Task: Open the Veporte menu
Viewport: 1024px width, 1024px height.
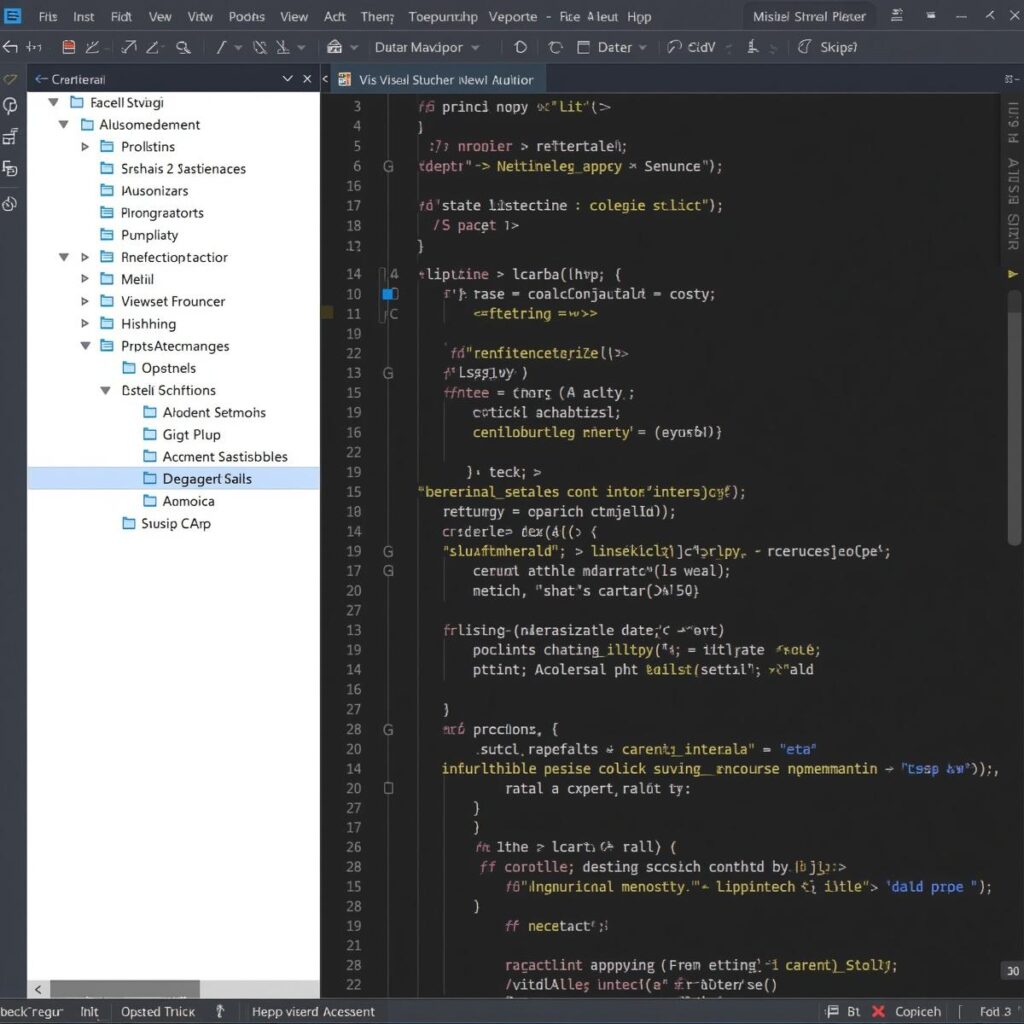Action: pos(513,16)
